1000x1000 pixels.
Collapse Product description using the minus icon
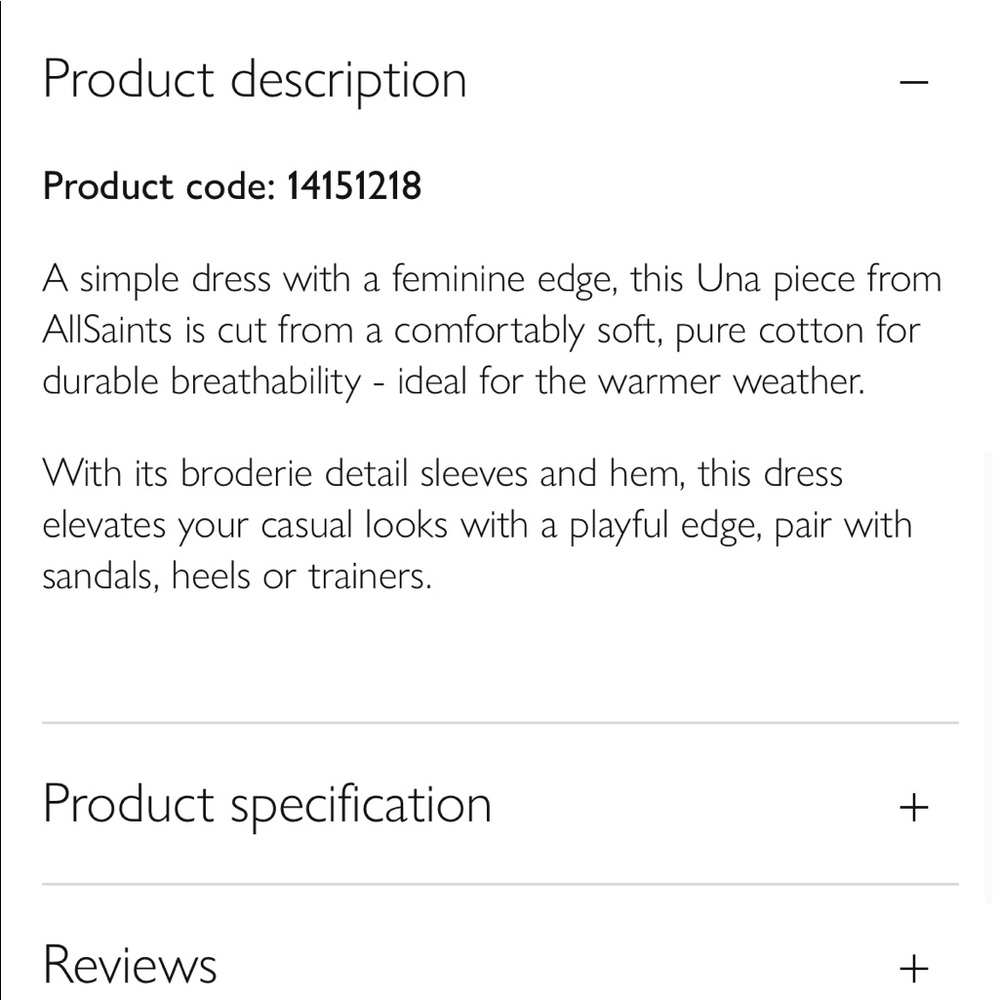pyautogui.click(x=914, y=81)
